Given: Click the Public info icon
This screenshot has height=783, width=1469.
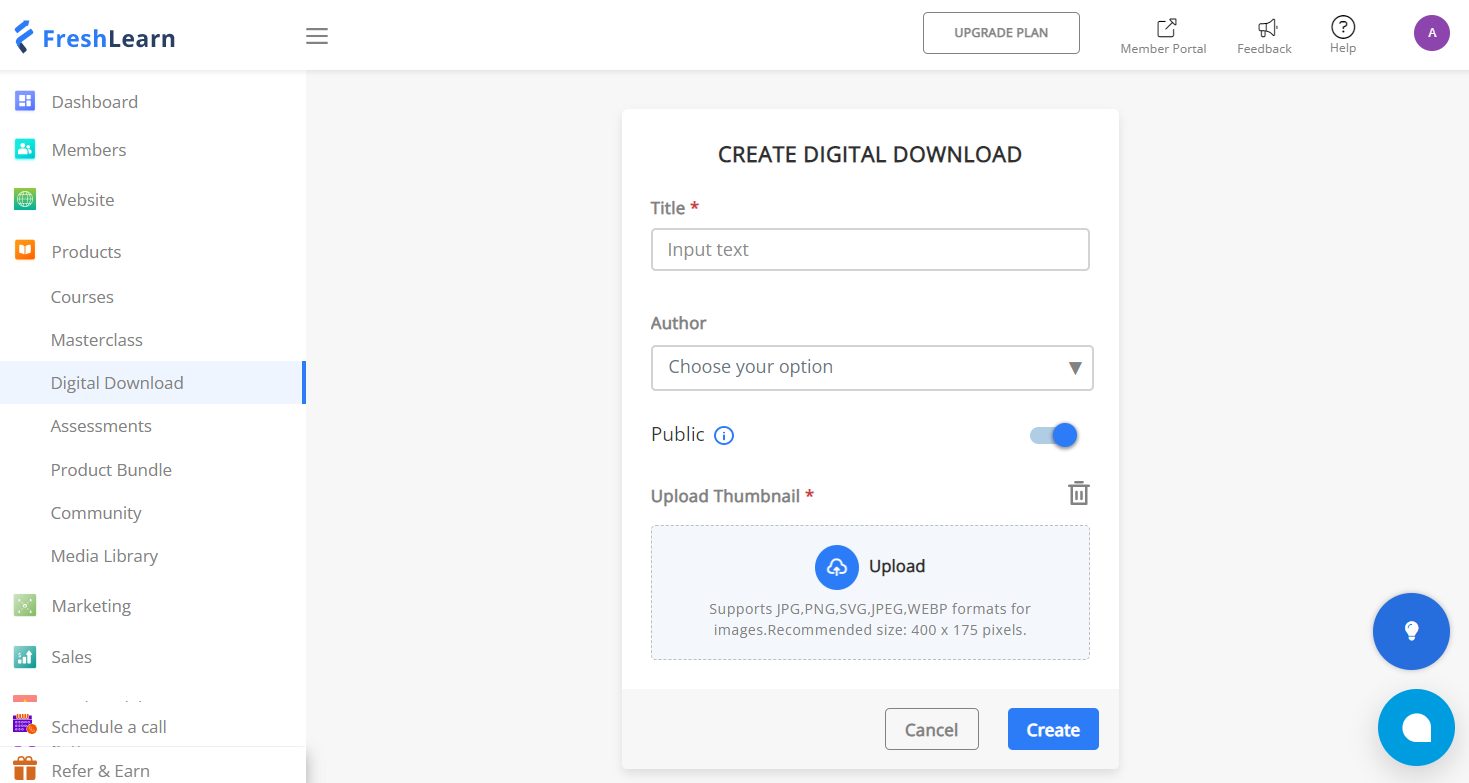Looking at the screenshot, I should 724,435.
